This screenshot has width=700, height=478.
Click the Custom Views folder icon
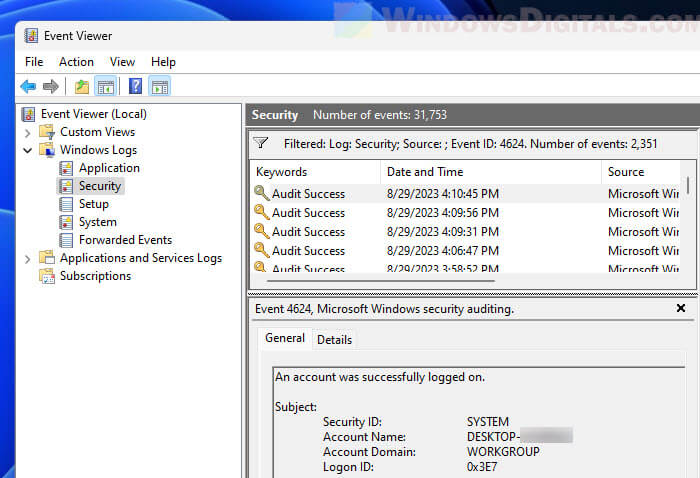pos(47,132)
